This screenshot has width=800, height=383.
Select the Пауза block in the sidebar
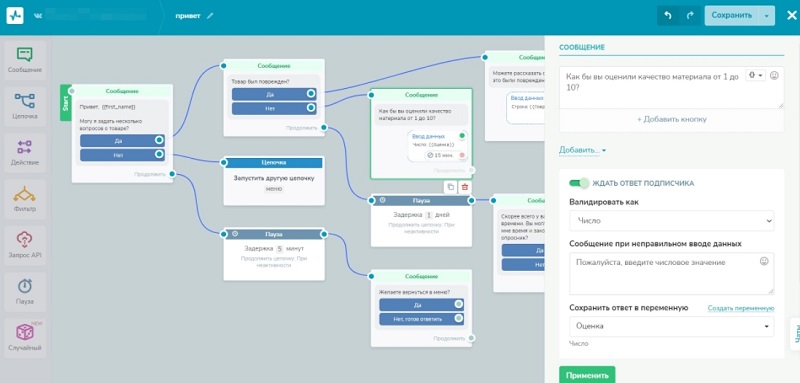coord(24,292)
